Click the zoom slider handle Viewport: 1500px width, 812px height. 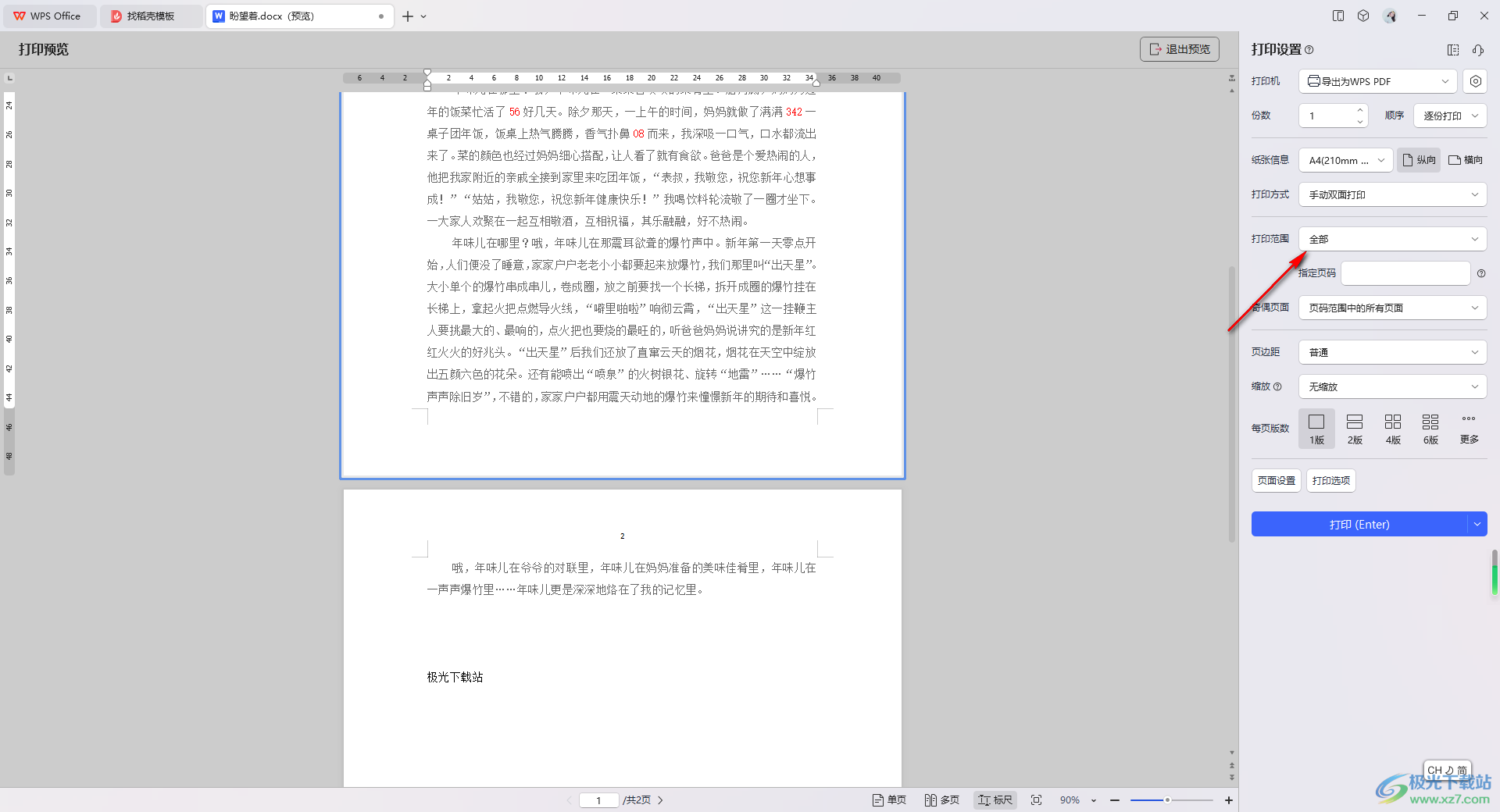(x=1167, y=800)
